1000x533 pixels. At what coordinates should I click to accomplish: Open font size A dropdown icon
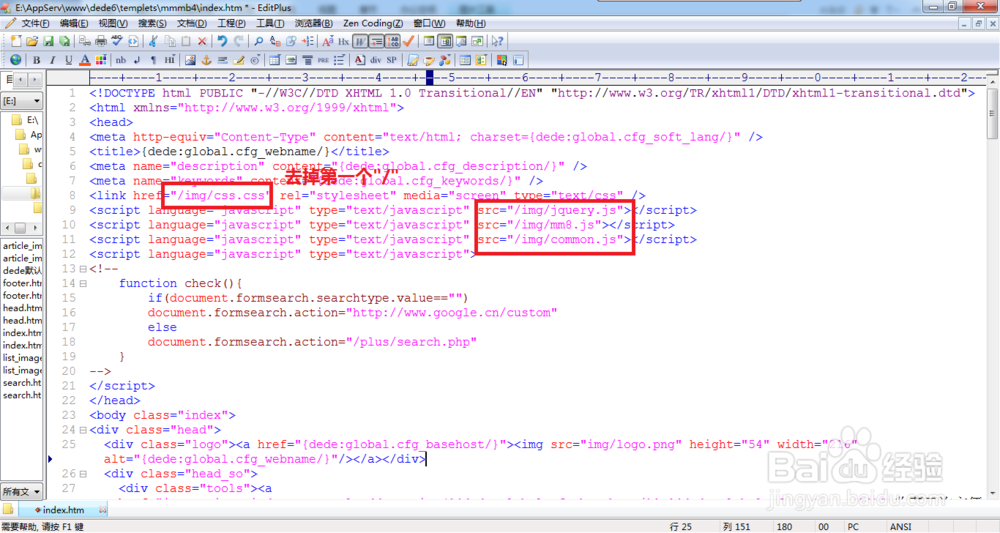pos(327,41)
